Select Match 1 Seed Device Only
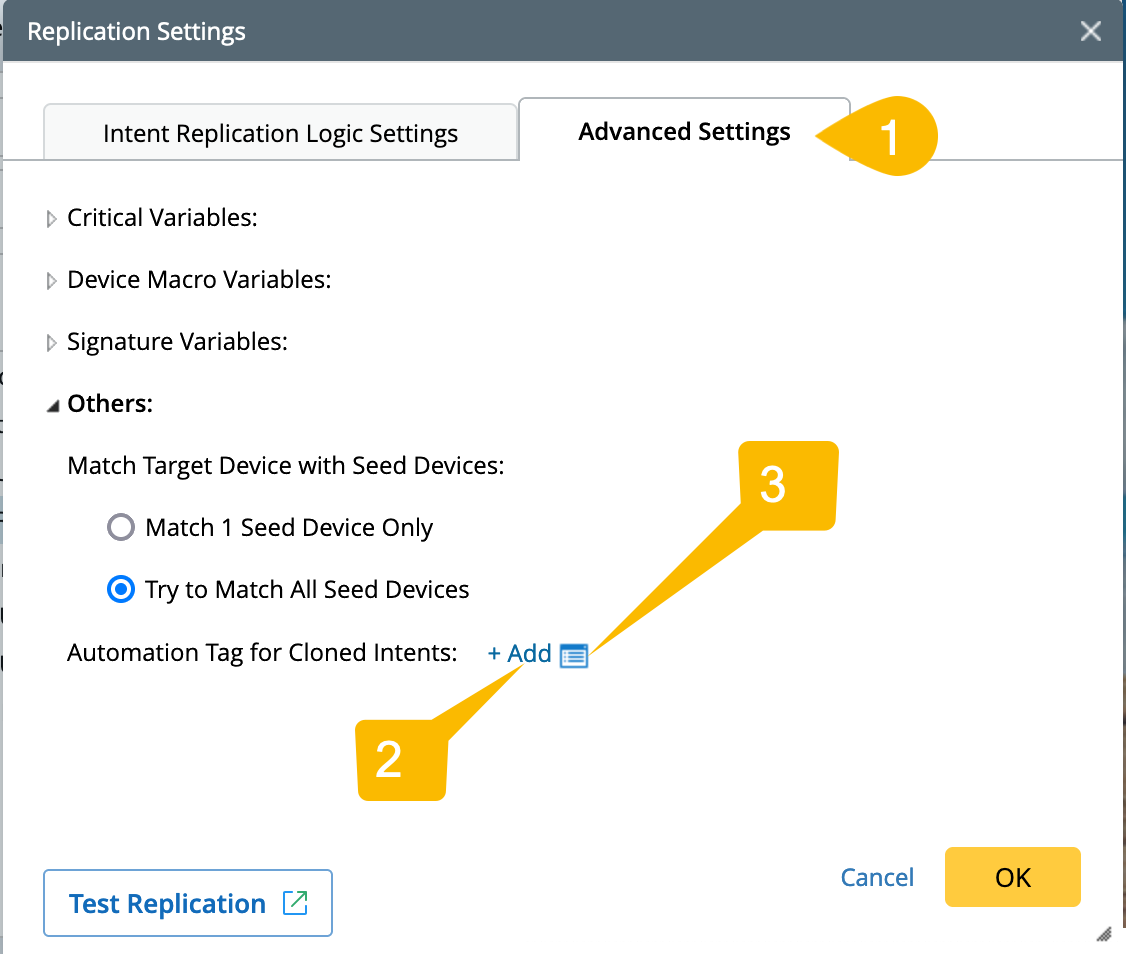 [x=121, y=527]
